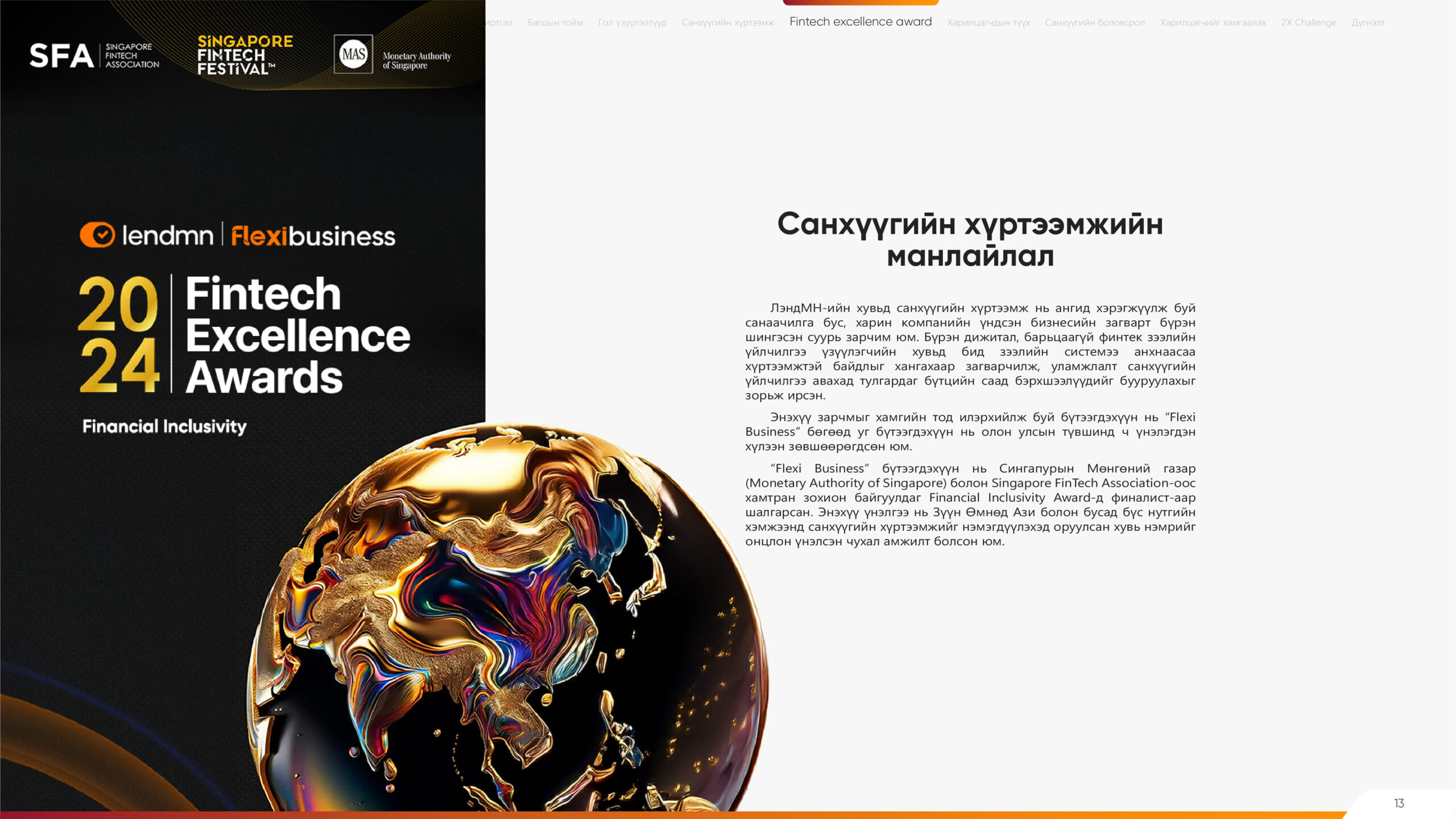The image size is (1456, 819).
Task: Switch to Гол үзүүлэлтүүд tab
Action: coord(632,23)
